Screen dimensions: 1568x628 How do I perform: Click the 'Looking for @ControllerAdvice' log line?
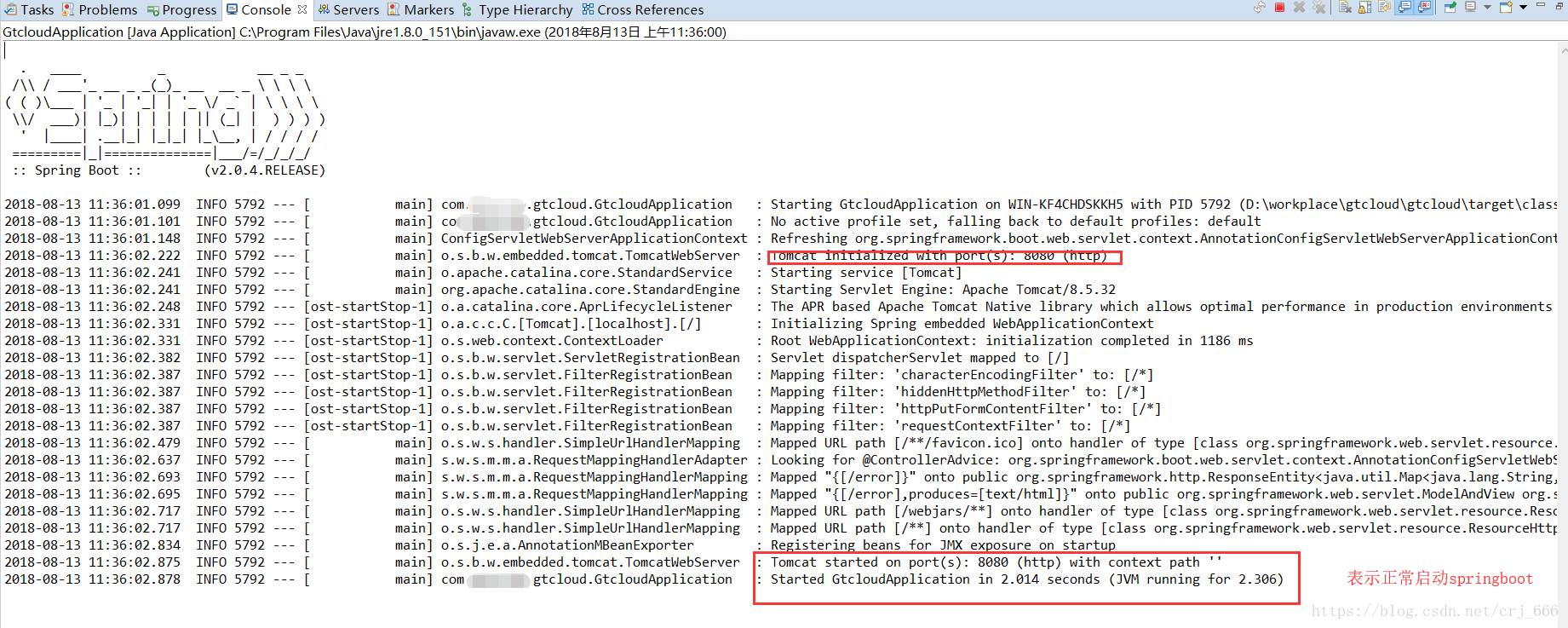[1163, 460]
